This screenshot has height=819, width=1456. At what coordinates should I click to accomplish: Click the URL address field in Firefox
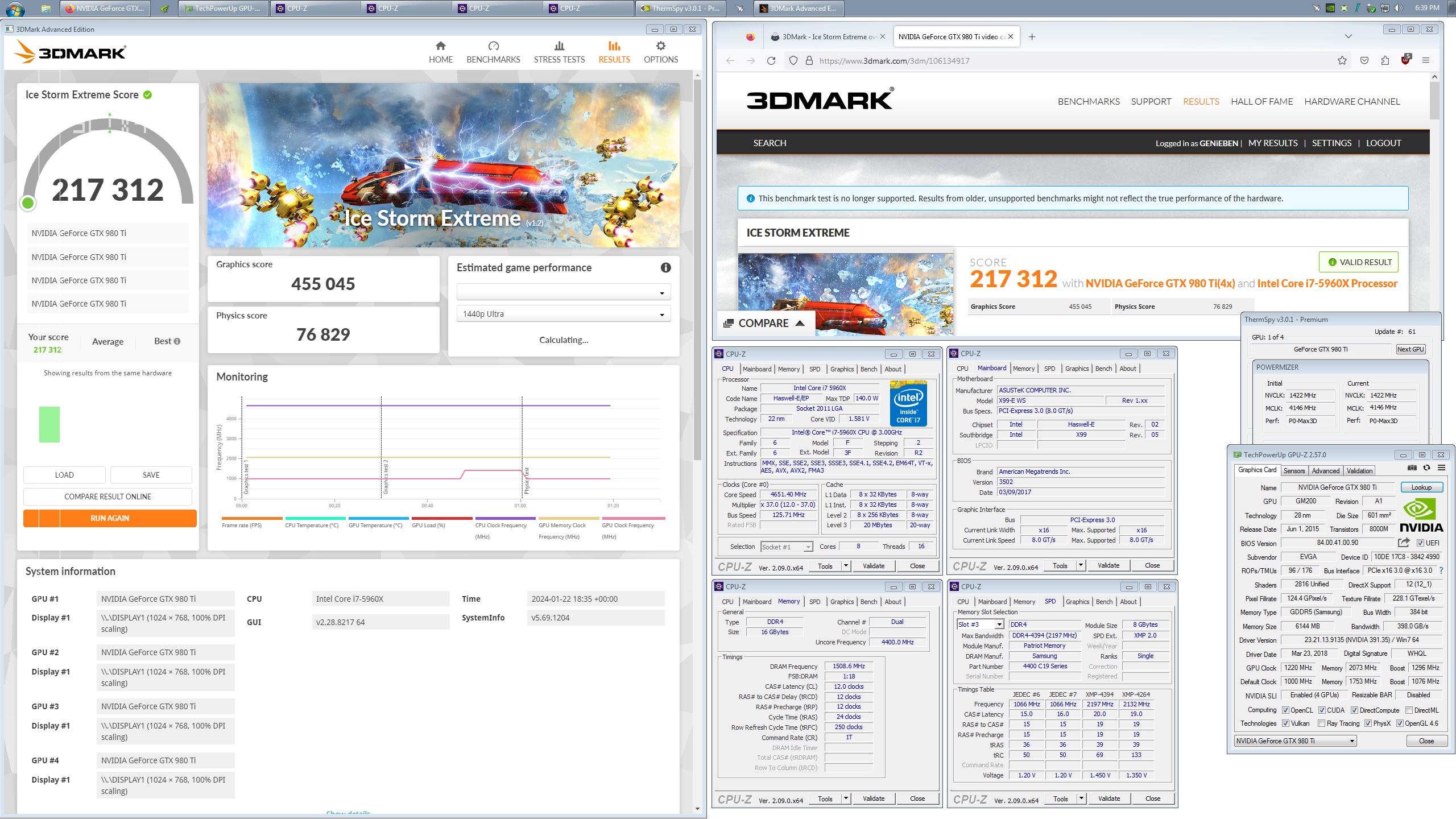[1069, 61]
